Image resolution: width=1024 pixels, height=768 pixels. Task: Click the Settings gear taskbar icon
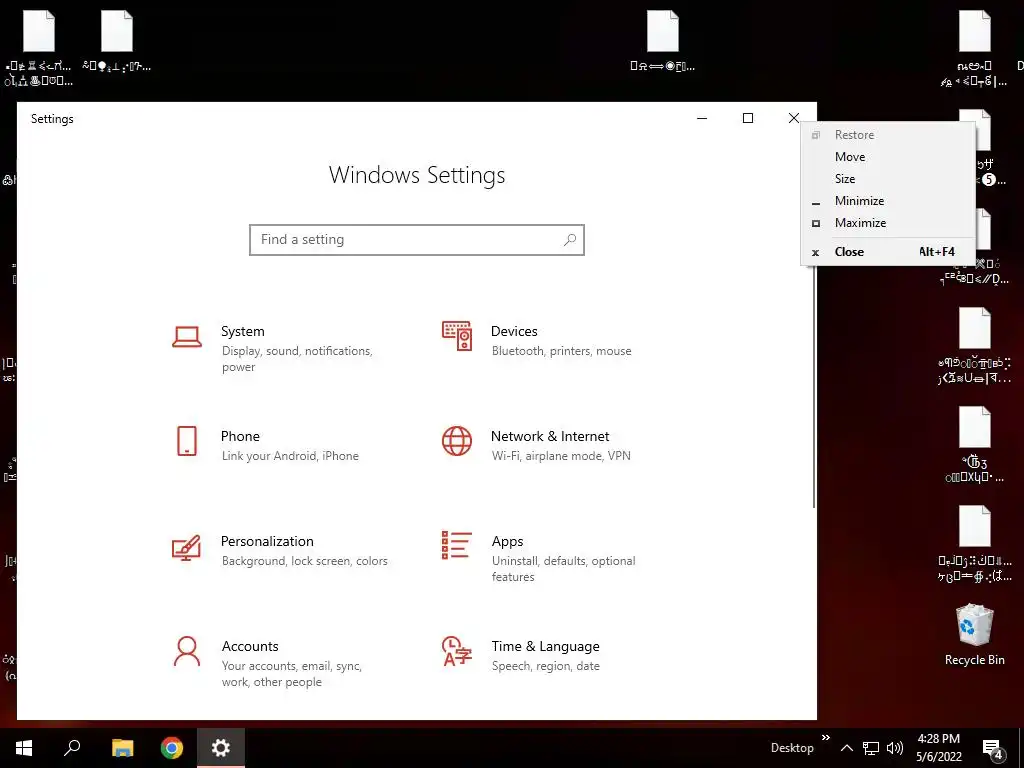(x=221, y=748)
